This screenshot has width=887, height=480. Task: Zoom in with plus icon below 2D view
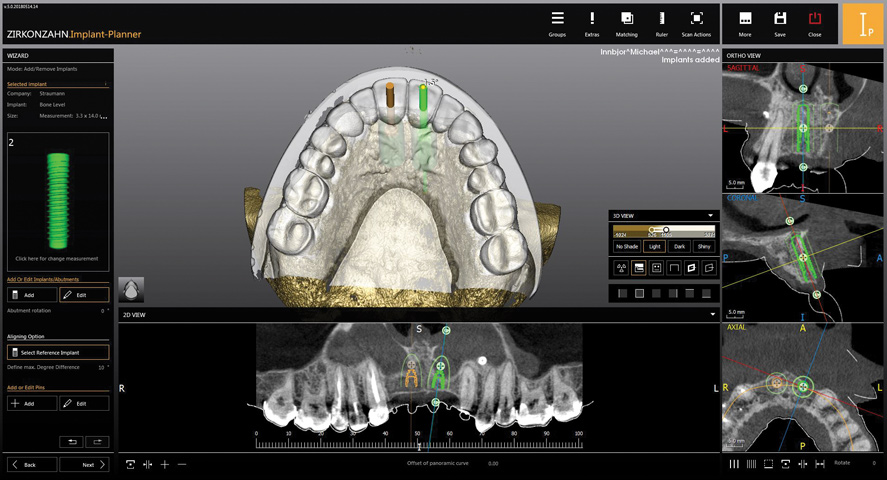[165, 464]
